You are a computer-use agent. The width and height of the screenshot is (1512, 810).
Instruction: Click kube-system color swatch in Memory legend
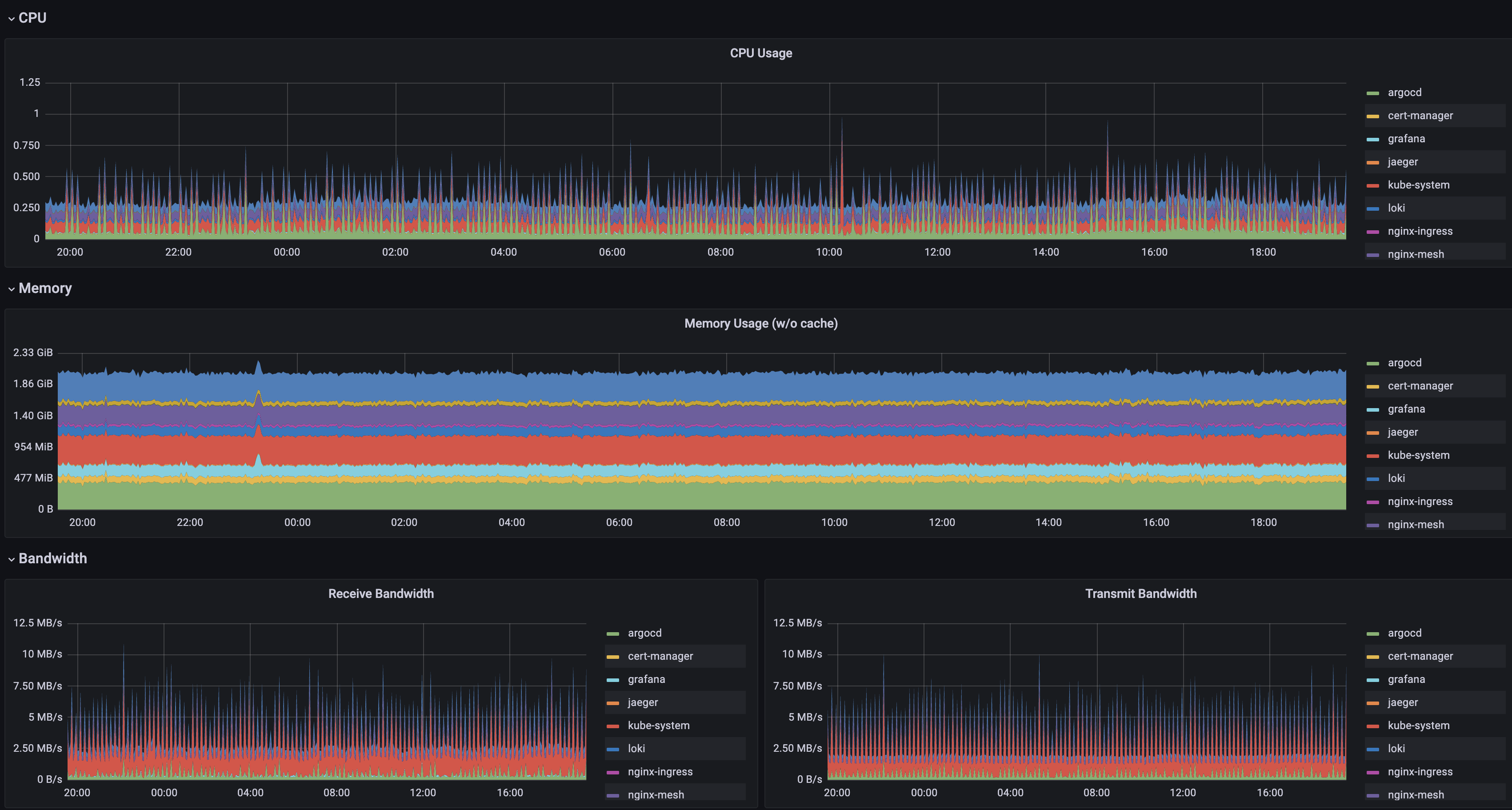pos(1373,456)
